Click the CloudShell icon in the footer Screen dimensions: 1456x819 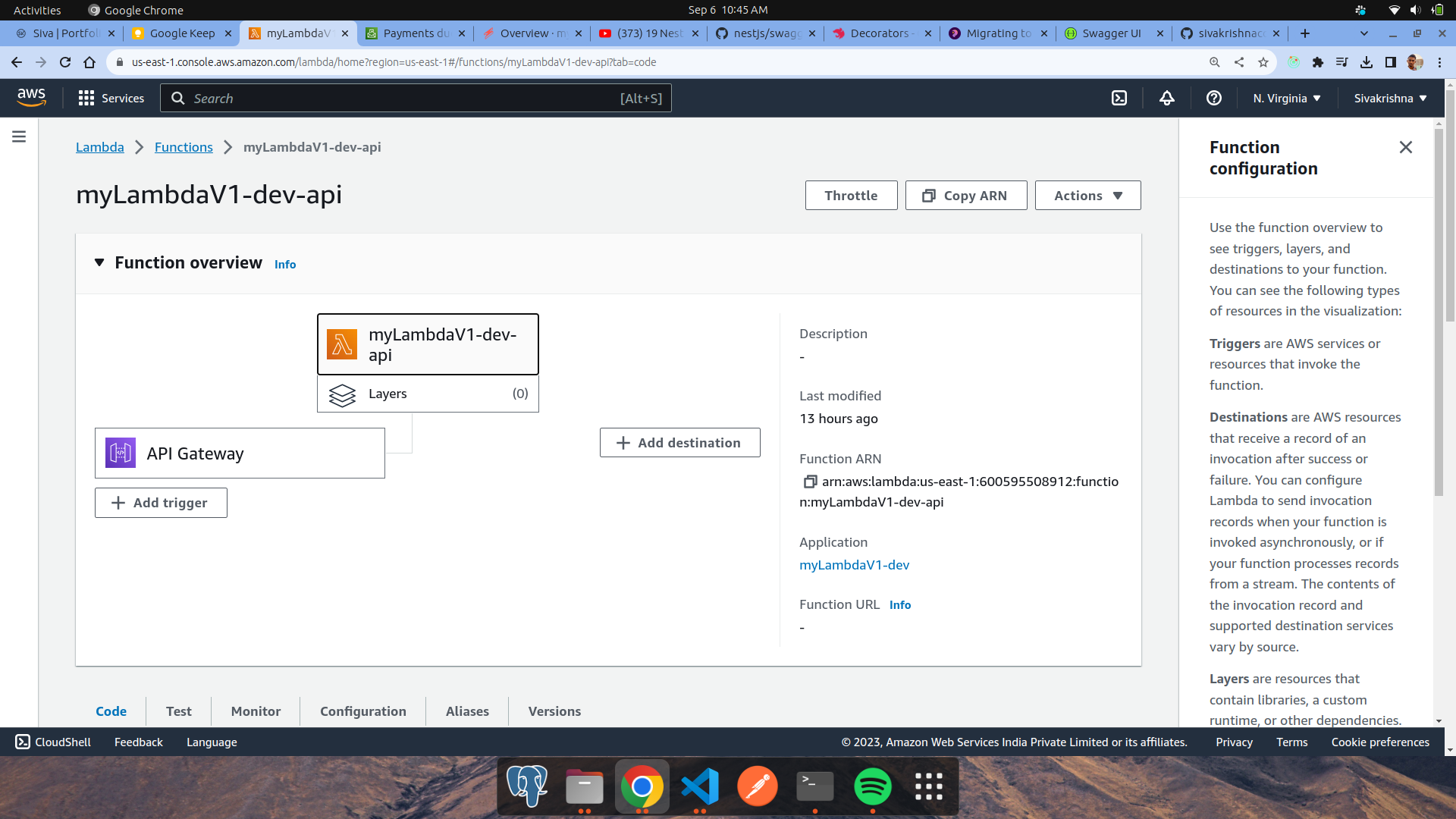(x=23, y=742)
